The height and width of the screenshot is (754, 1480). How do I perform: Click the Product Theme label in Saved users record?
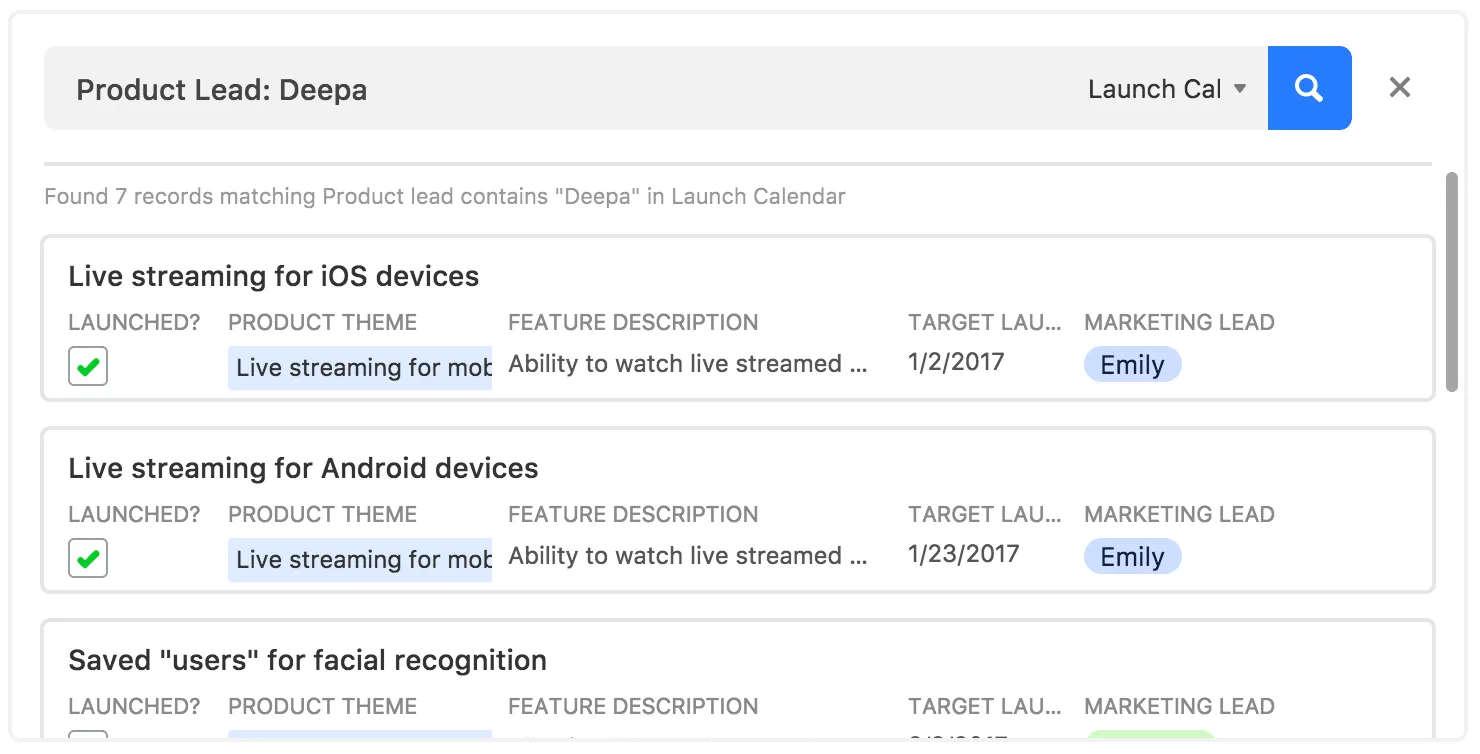tap(322, 706)
